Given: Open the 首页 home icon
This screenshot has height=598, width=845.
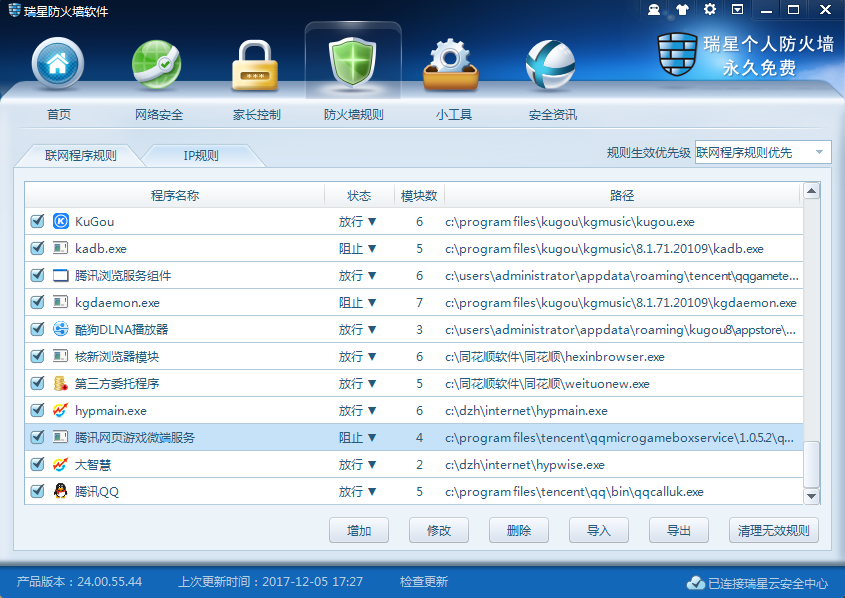Looking at the screenshot, I should click(58, 64).
